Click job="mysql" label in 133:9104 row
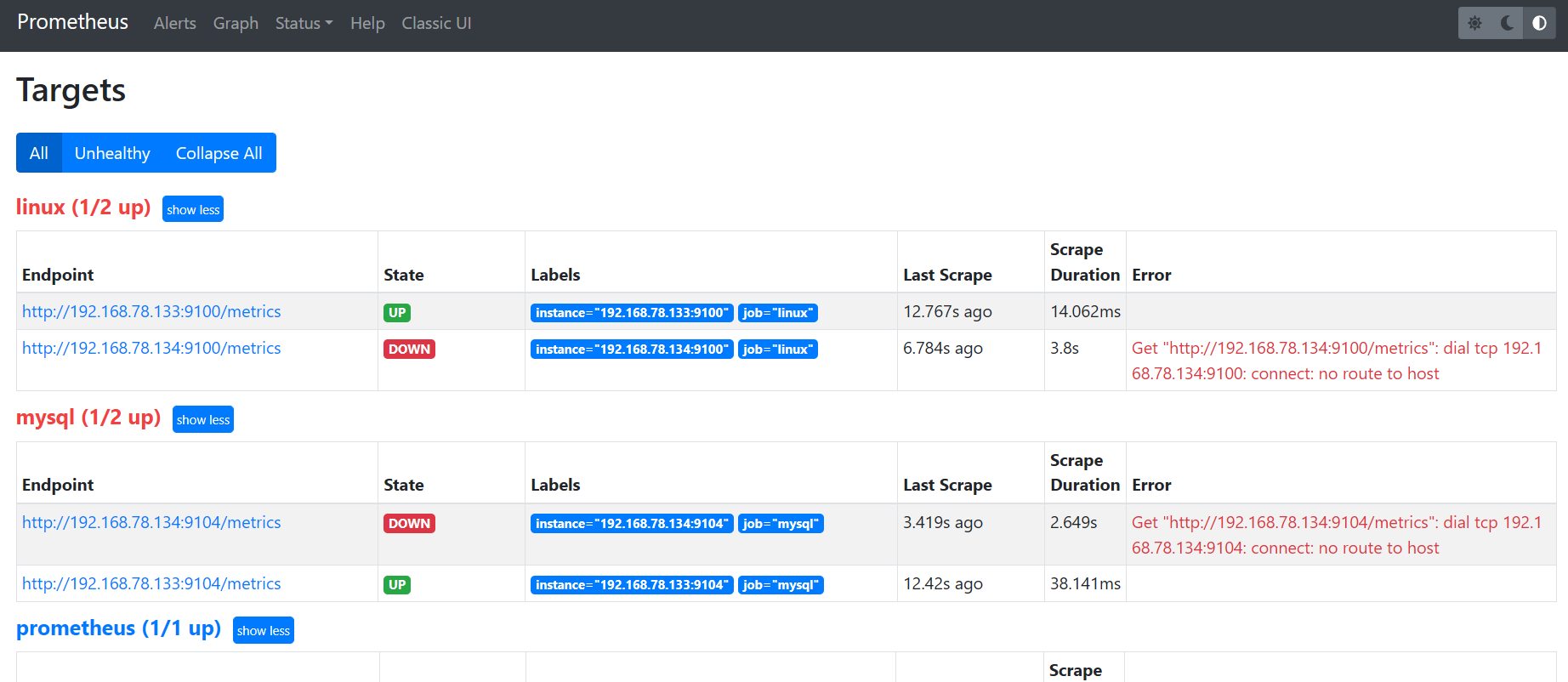The height and width of the screenshot is (682, 1568). pyautogui.click(x=781, y=584)
